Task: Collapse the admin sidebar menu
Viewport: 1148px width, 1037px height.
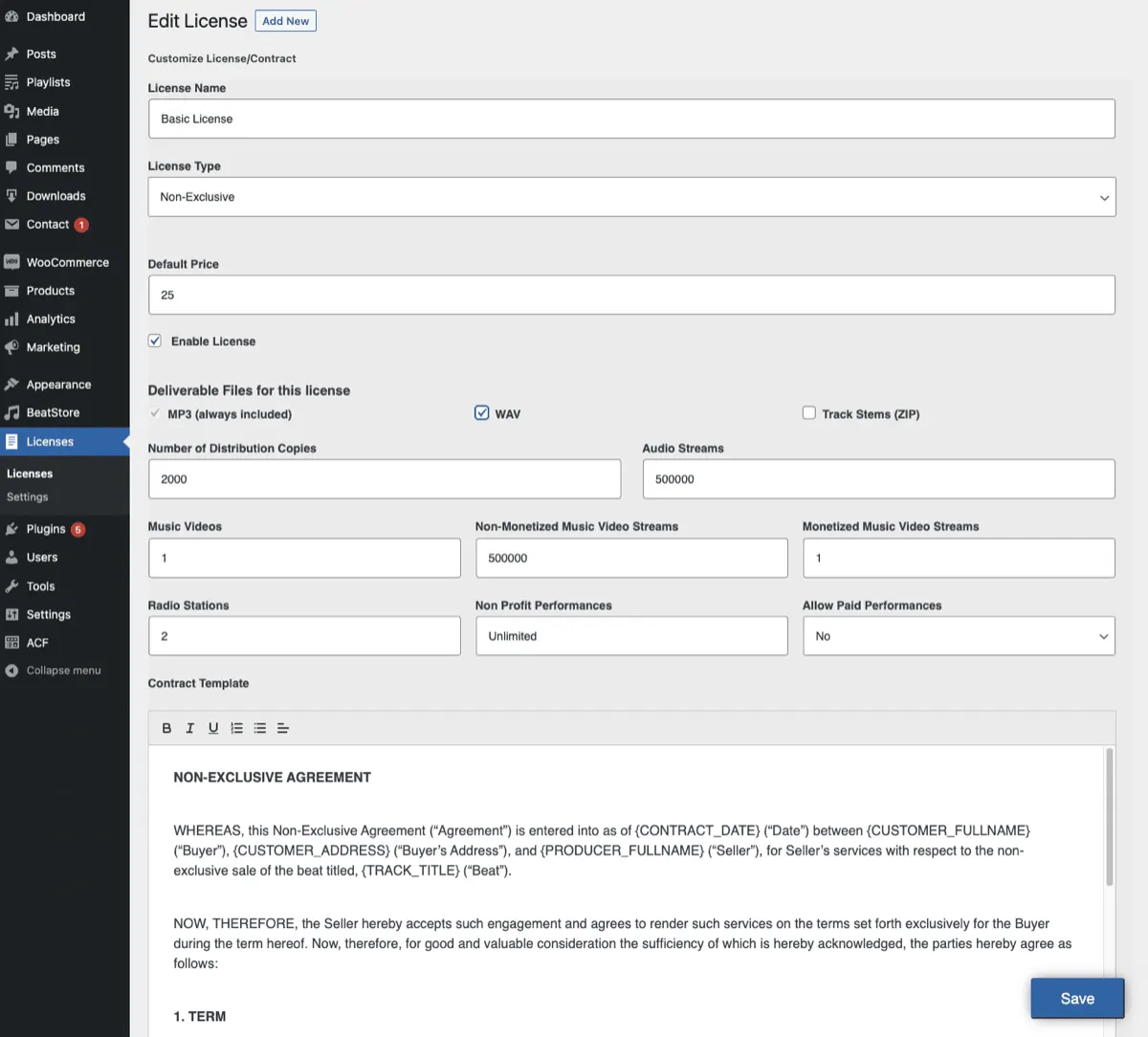Action: tap(64, 671)
